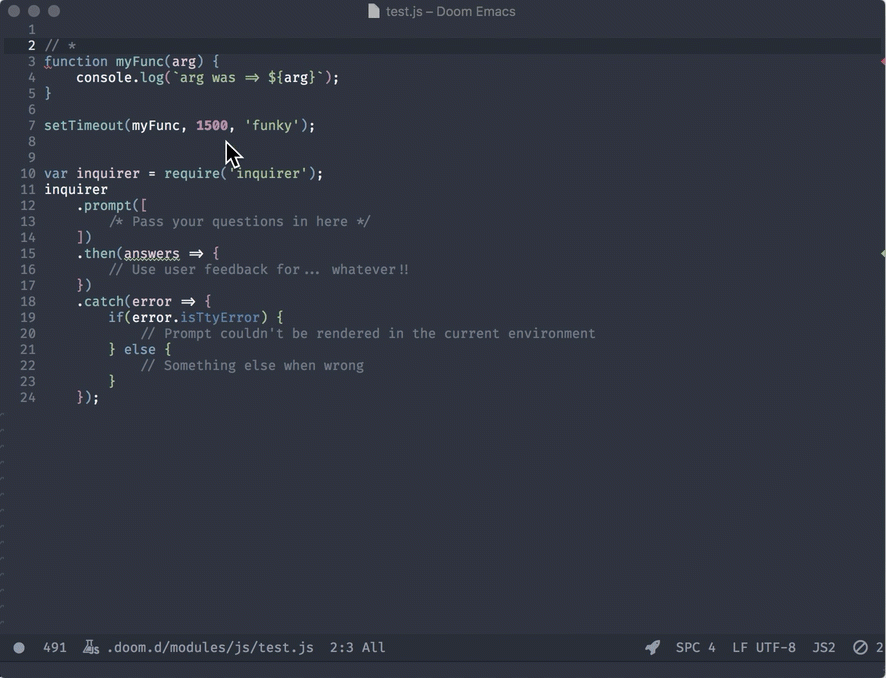Click the JS flask file icon in the modeline
The image size is (886, 678).
click(x=91, y=647)
